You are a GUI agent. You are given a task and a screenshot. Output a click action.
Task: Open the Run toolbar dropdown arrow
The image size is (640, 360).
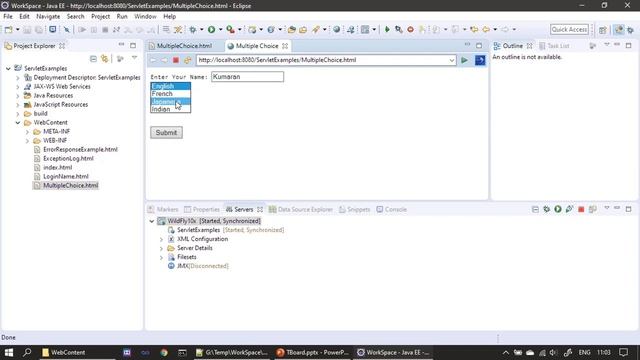(x=220, y=29)
